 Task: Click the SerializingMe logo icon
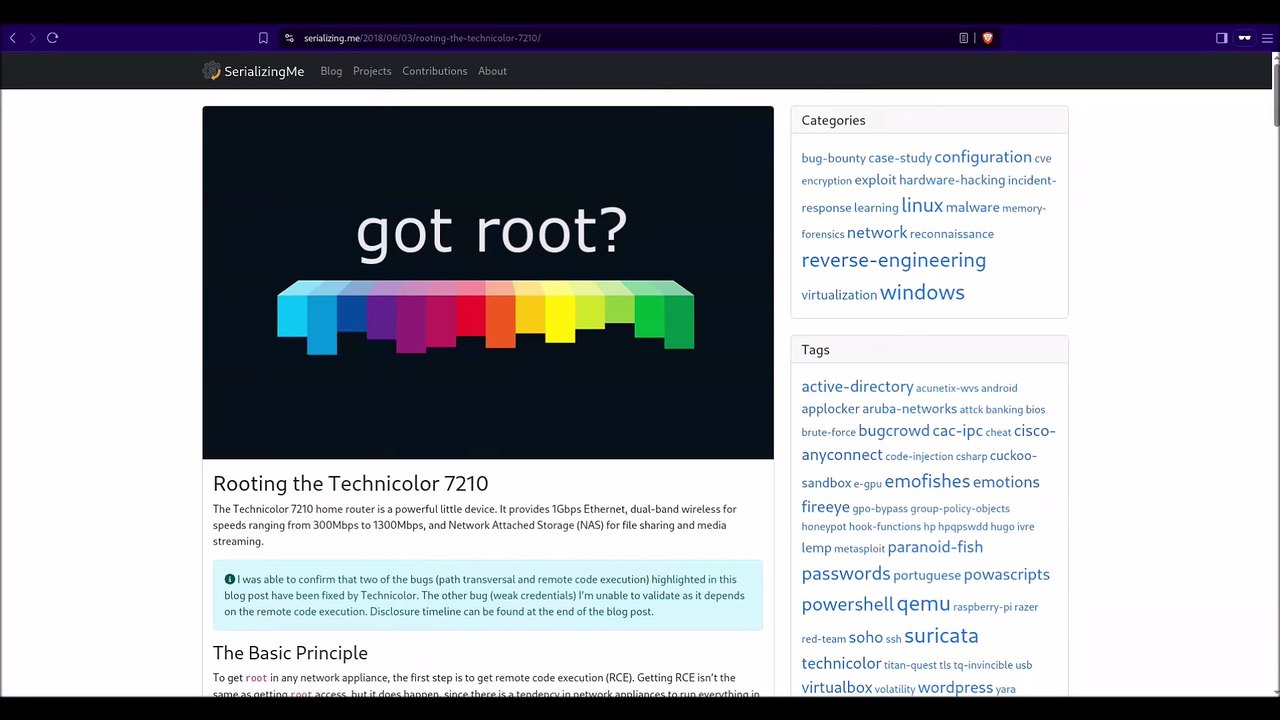point(211,71)
